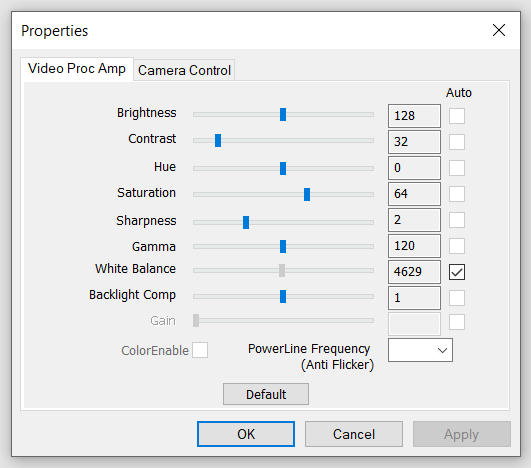This screenshot has height=468, width=531.
Task: Enable the Sharpness Auto checkbox
Action: (x=456, y=220)
